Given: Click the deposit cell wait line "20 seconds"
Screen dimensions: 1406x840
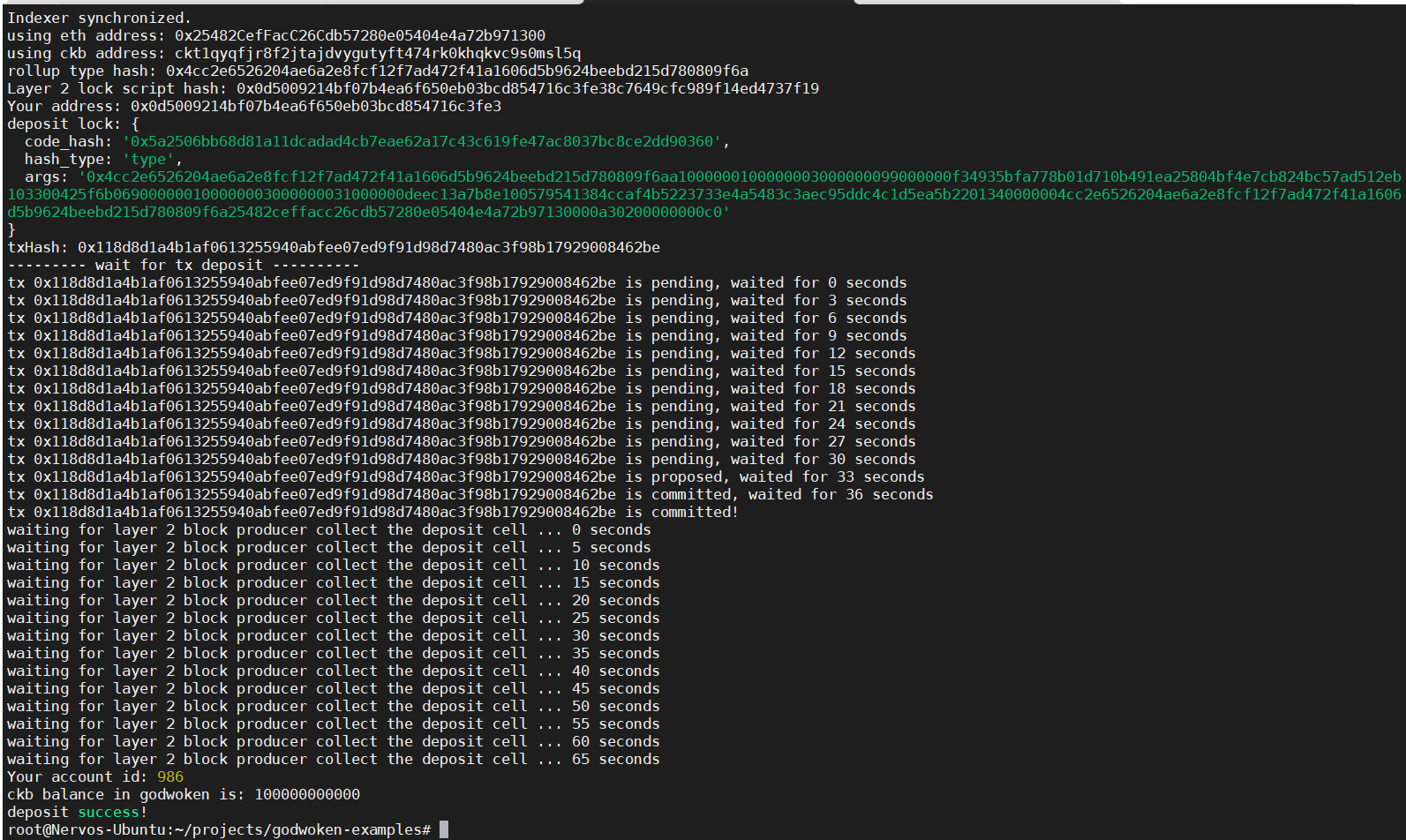Looking at the screenshot, I should coord(334,600).
